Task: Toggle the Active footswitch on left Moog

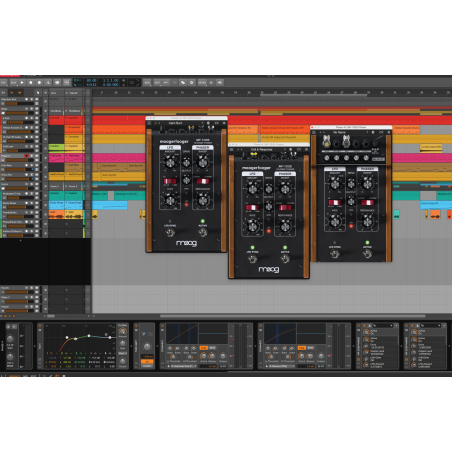Action: coord(202,232)
